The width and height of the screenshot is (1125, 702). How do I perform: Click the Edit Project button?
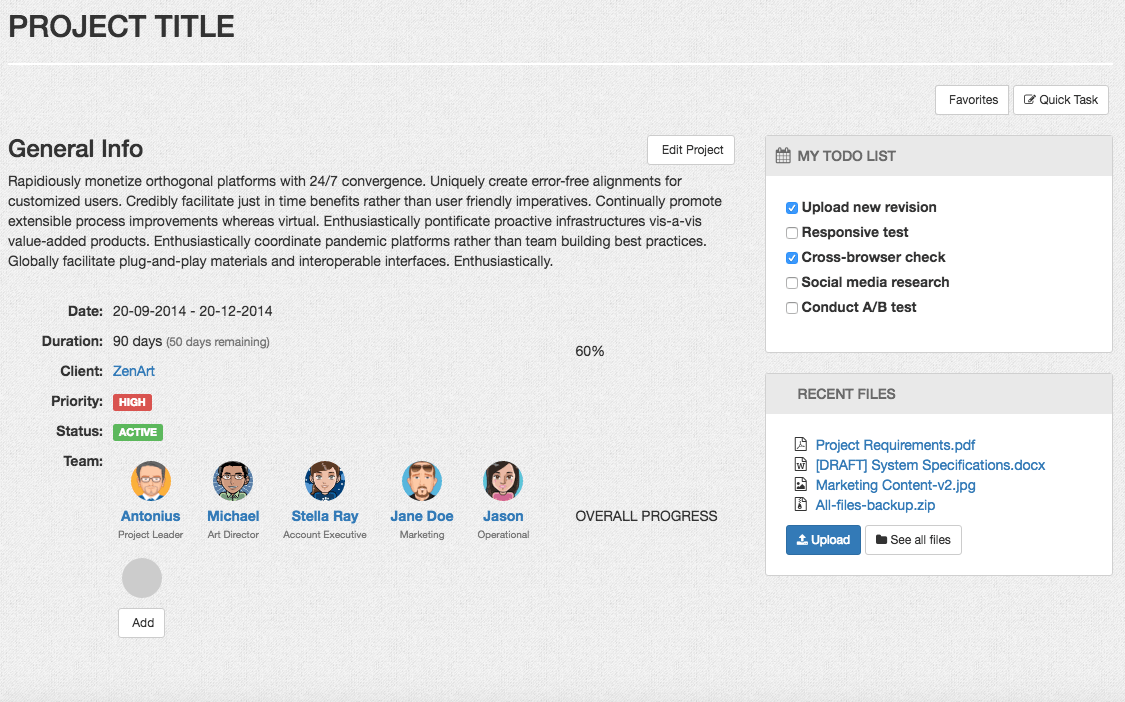[691, 149]
